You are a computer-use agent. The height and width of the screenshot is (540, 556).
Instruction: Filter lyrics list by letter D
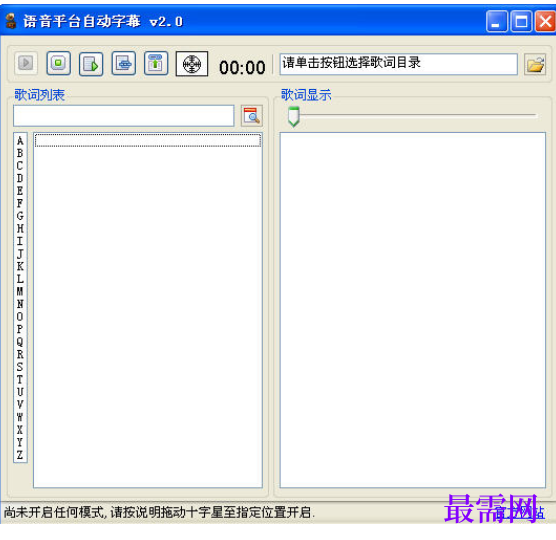coord(20,178)
